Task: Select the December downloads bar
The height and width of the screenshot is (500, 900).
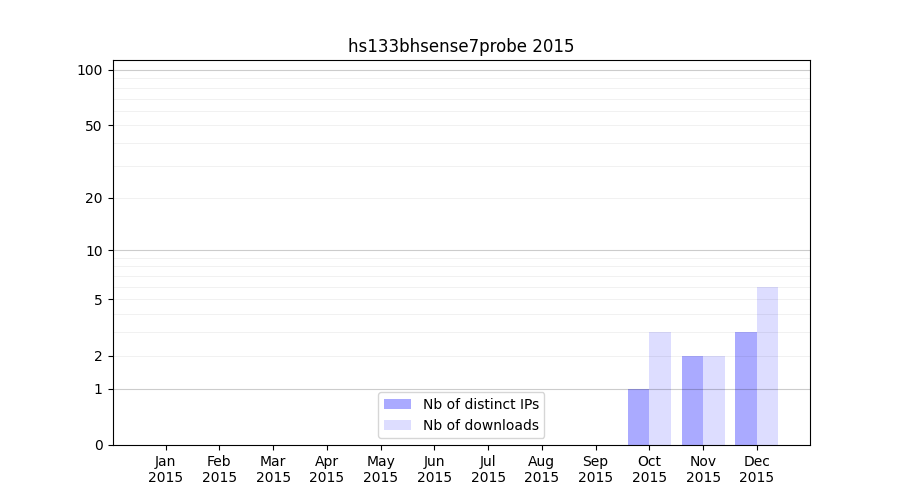Action: [767, 366]
